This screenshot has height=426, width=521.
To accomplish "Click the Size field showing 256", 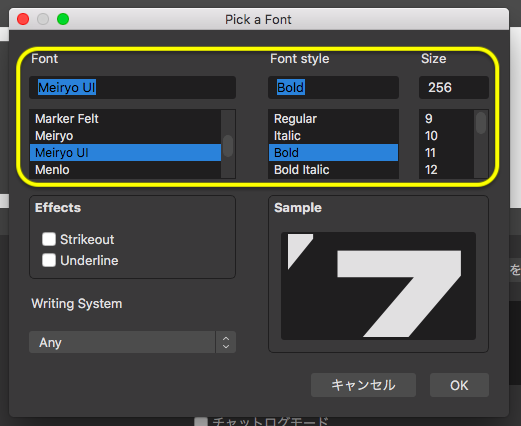I will pos(454,87).
